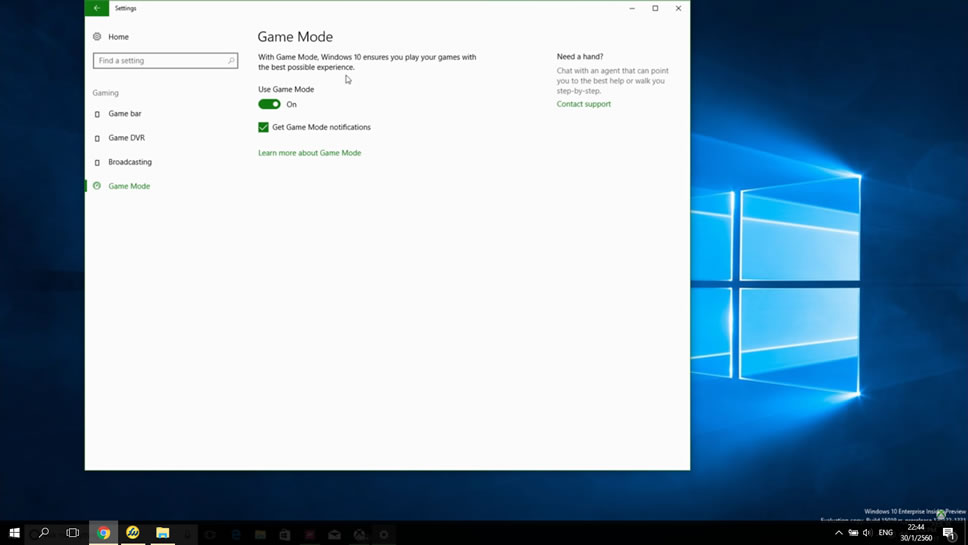Uncheck Get Game Mode notifications
Image resolution: width=968 pixels, height=545 pixels.
tap(264, 127)
